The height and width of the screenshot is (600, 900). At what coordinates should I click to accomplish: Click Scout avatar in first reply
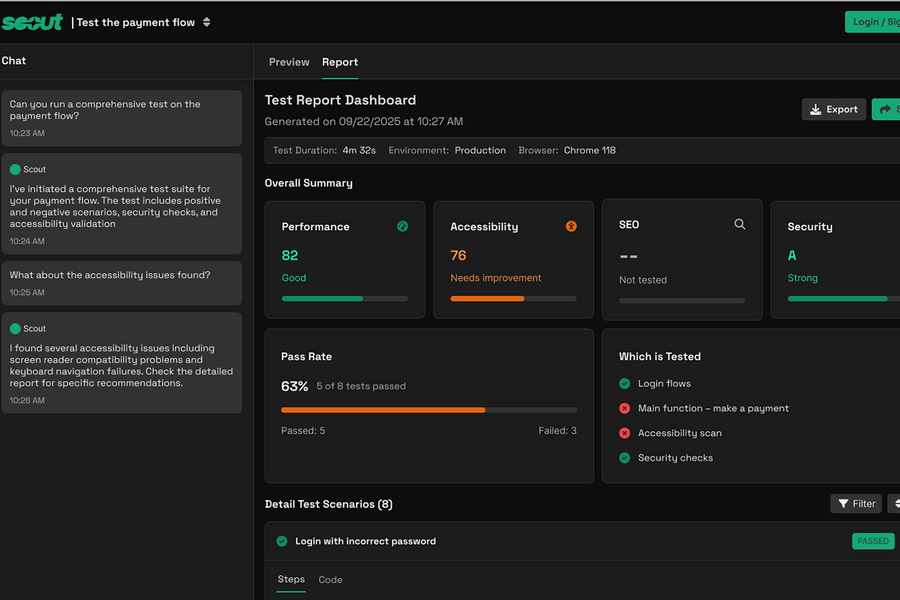point(16,170)
